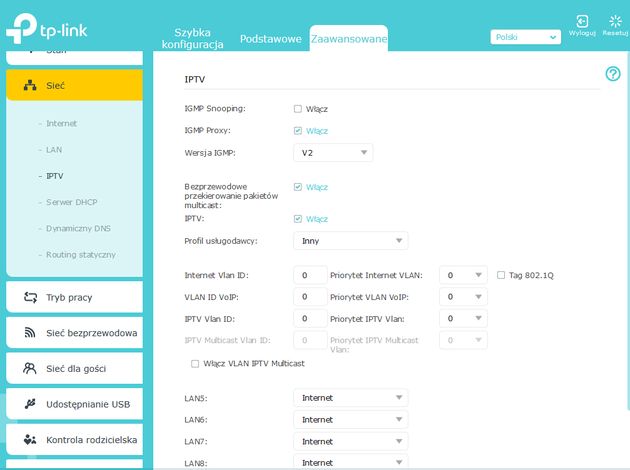Open the Tryb pracy menu
The image size is (630, 470).
point(74,297)
